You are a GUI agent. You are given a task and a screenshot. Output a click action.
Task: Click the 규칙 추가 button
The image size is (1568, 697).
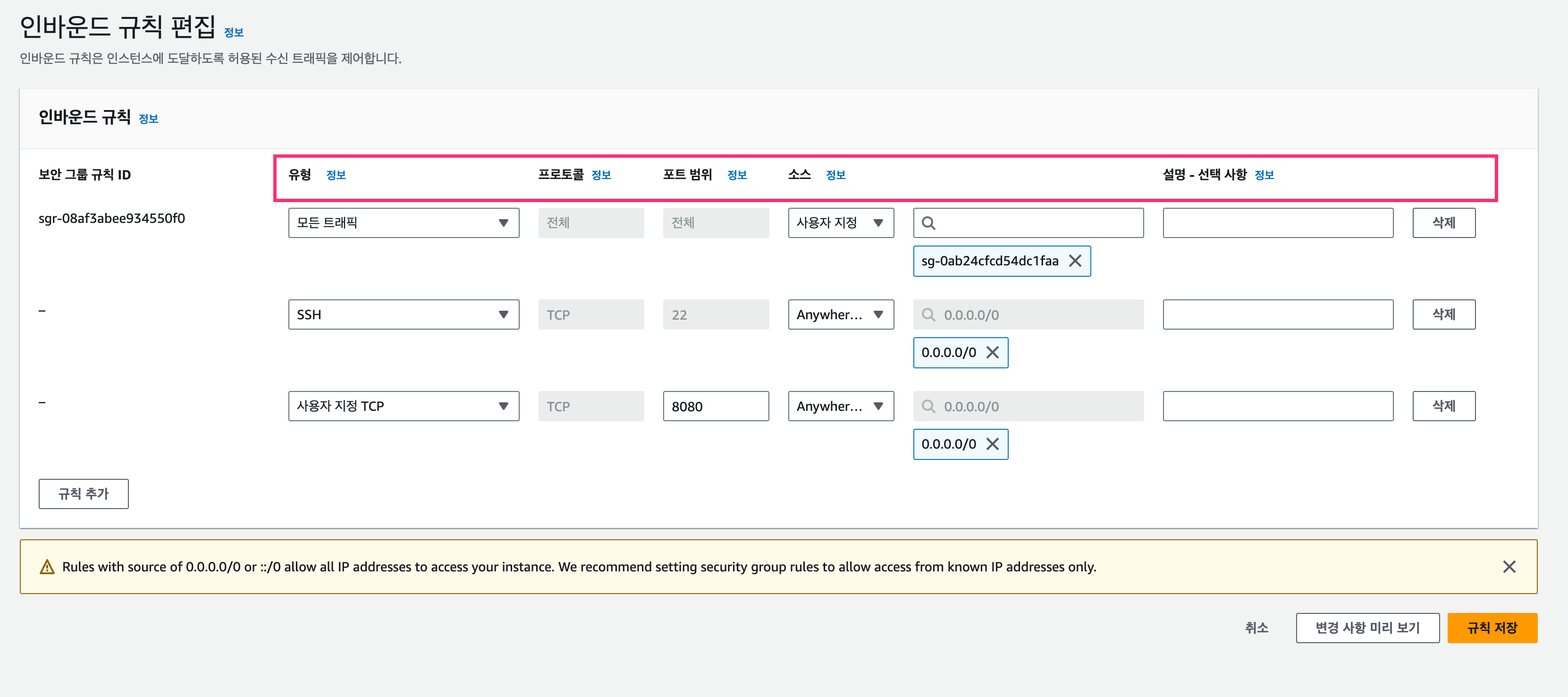tap(84, 493)
